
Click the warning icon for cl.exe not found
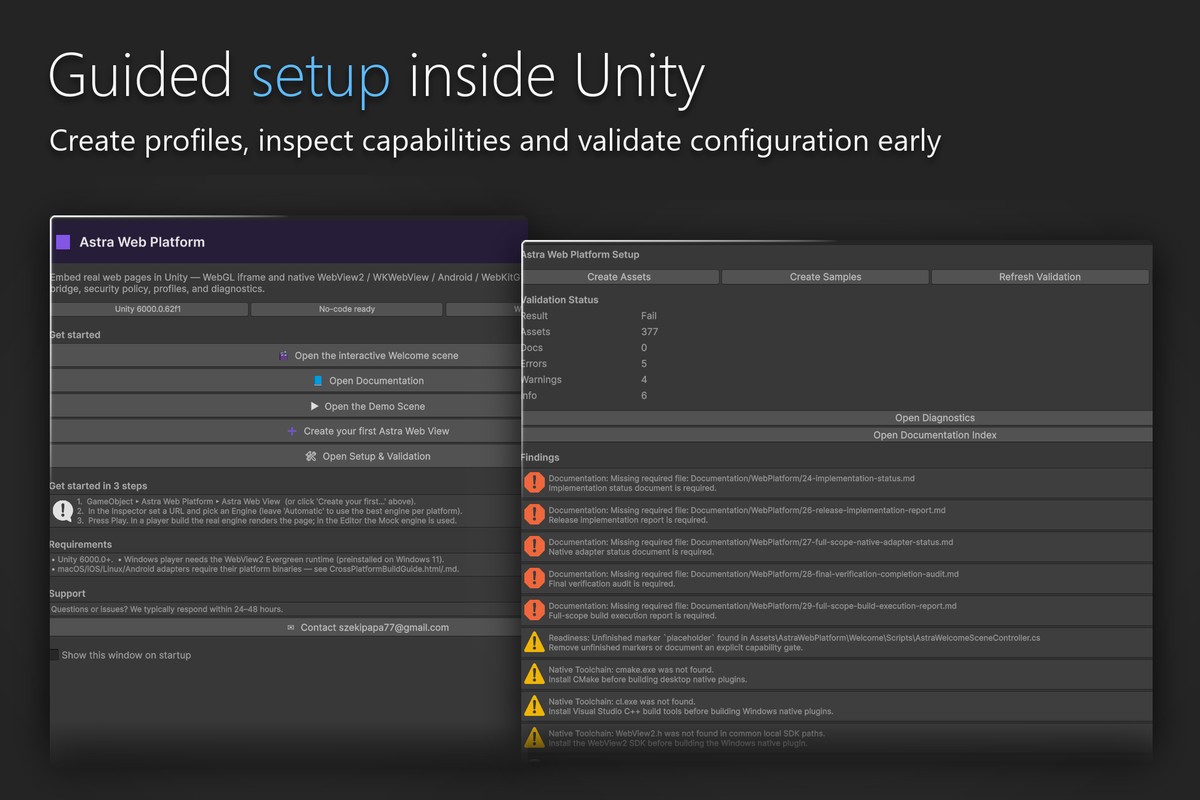coord(535,706)
